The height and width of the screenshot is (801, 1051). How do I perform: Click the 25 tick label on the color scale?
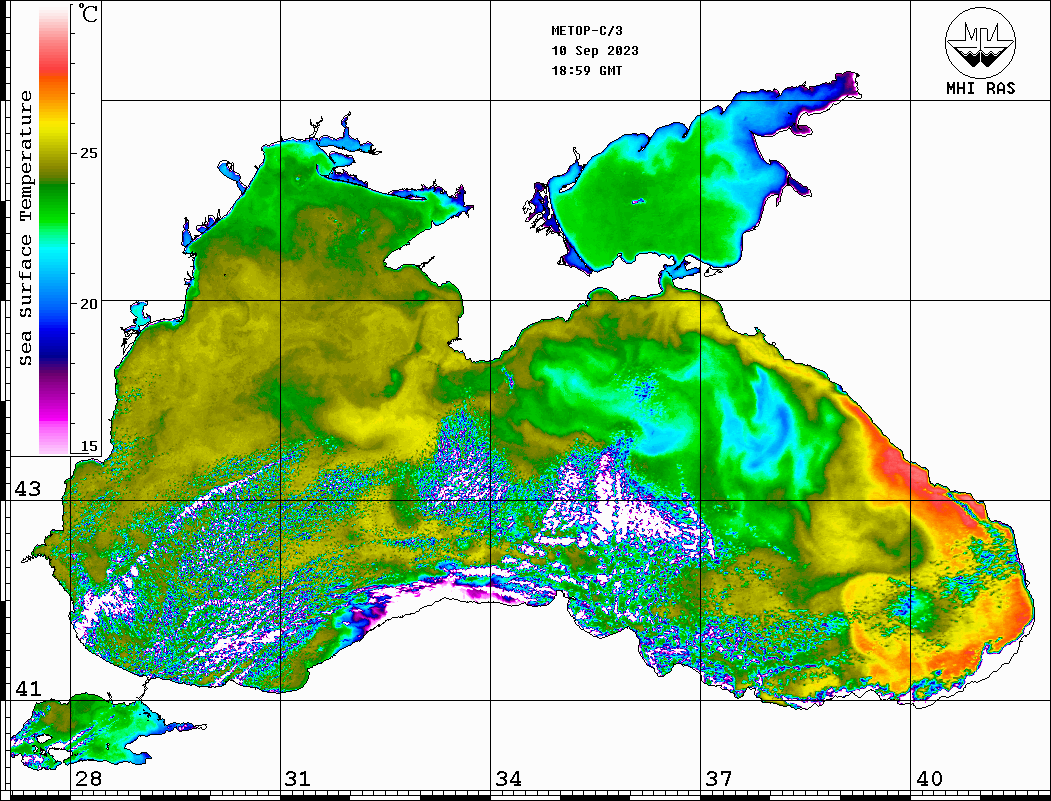(x=88, y=153)
